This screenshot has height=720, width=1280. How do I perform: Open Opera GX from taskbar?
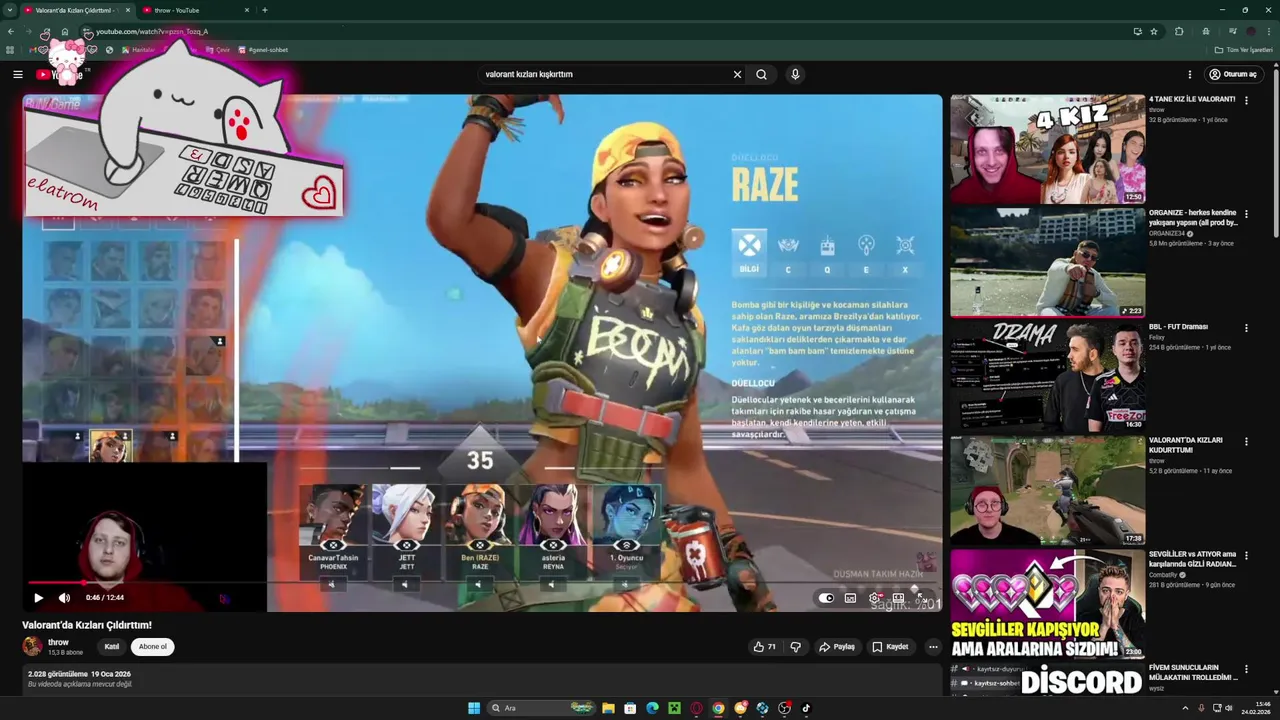[696, 708]
